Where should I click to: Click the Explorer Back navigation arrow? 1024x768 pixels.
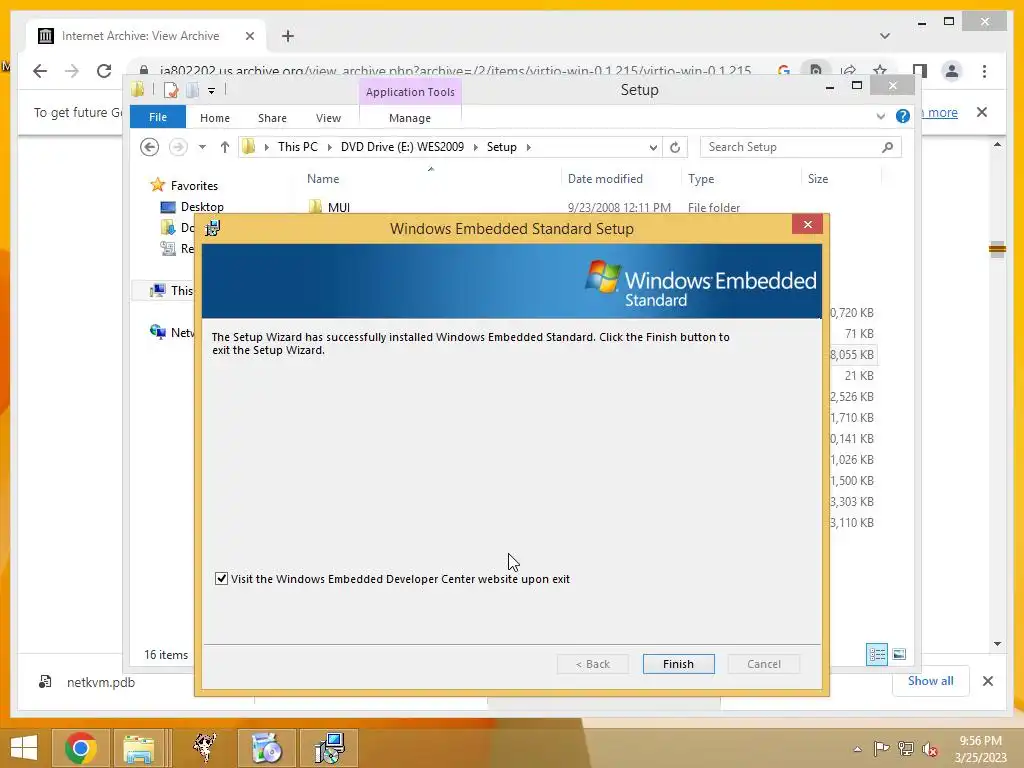coord(150,147)
